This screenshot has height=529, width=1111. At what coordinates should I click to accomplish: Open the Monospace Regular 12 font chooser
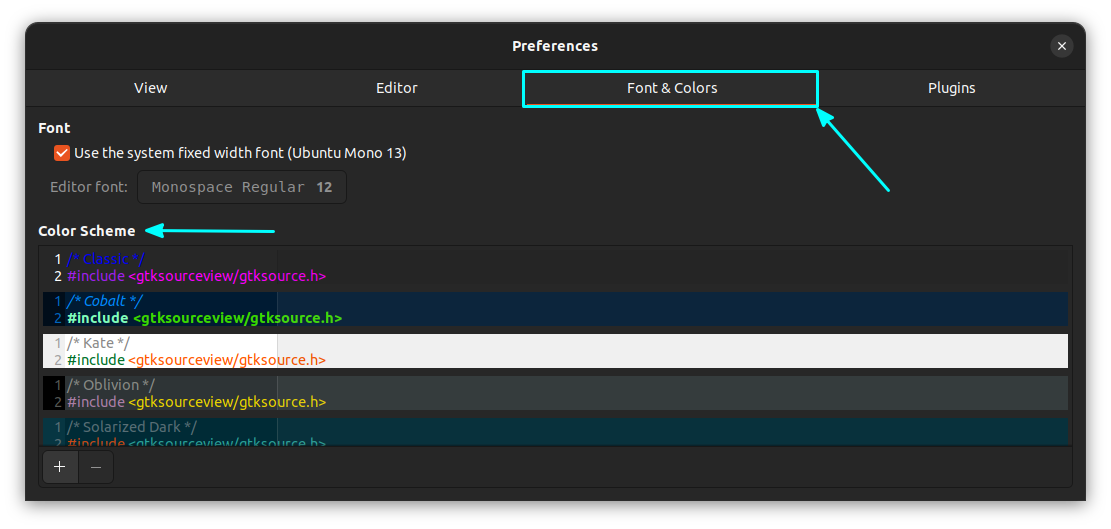point(242,187)
